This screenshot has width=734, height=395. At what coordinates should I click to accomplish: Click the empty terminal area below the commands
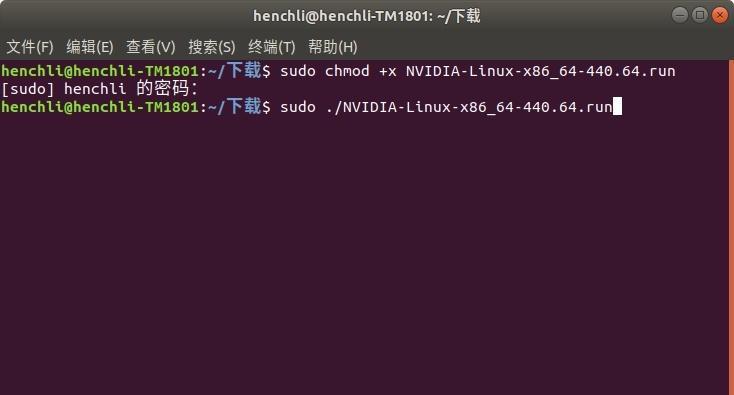[364, 255]
